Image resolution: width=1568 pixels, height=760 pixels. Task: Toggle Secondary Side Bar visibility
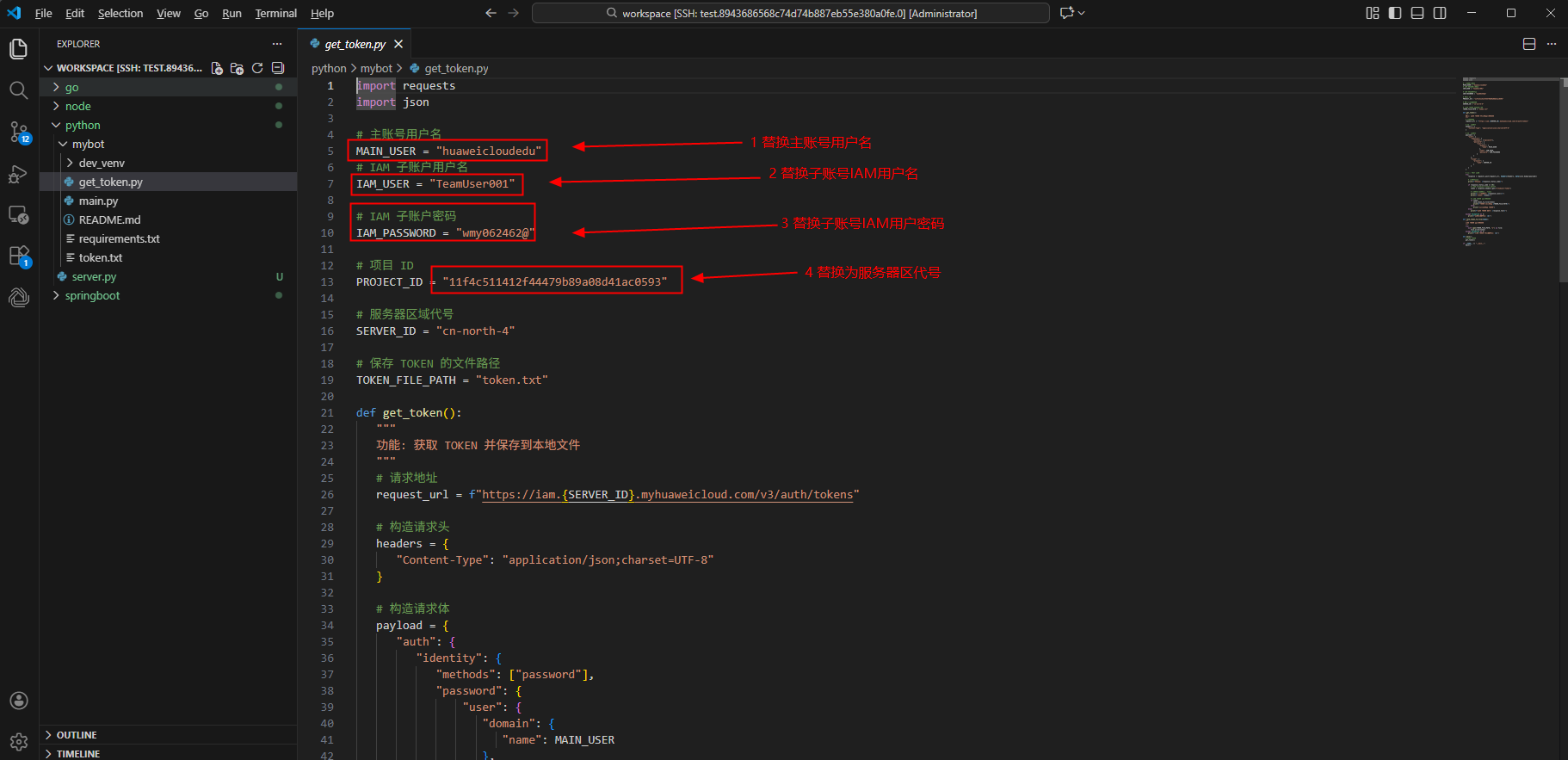point(1440,13)
